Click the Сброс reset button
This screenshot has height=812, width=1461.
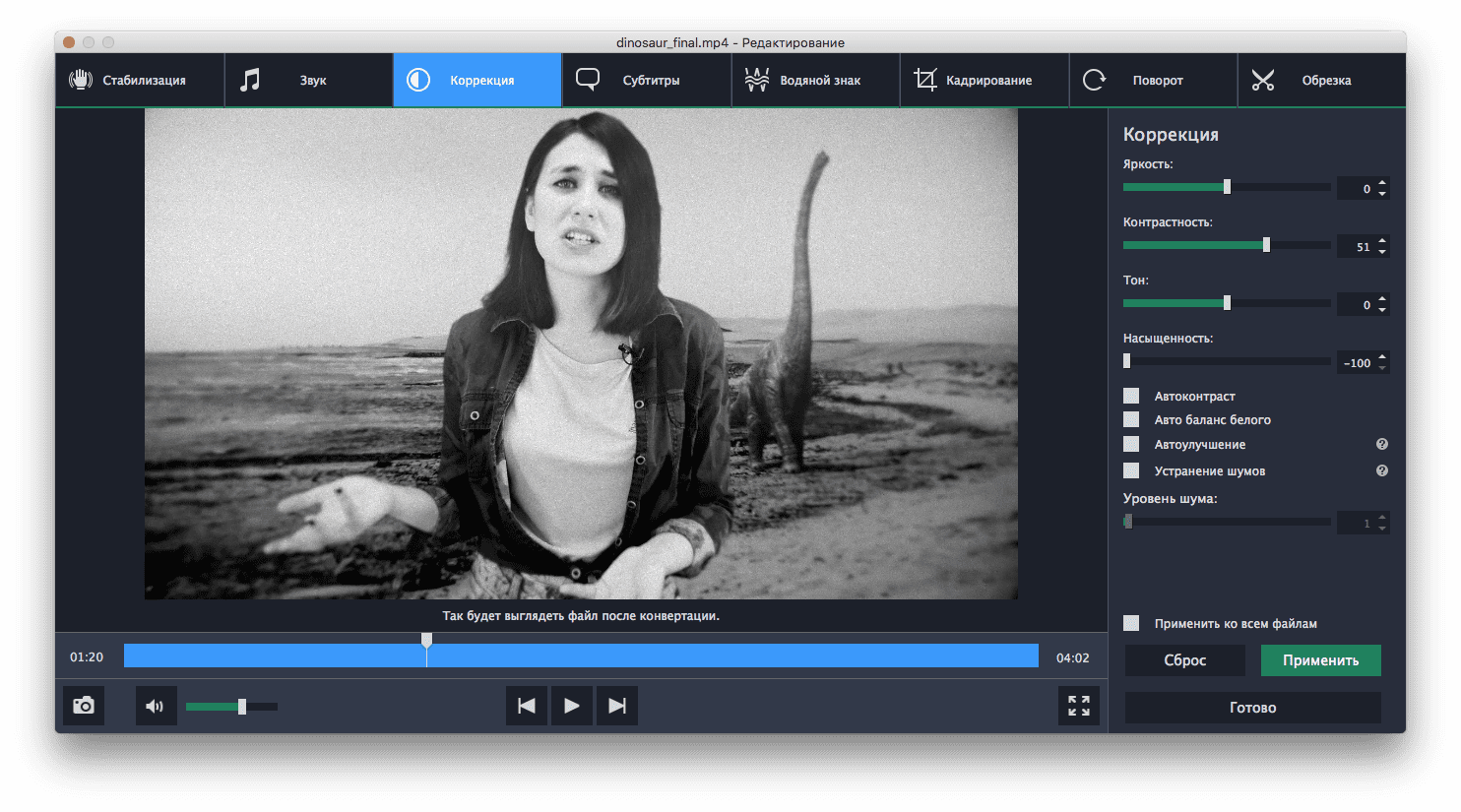point(1185,660)
